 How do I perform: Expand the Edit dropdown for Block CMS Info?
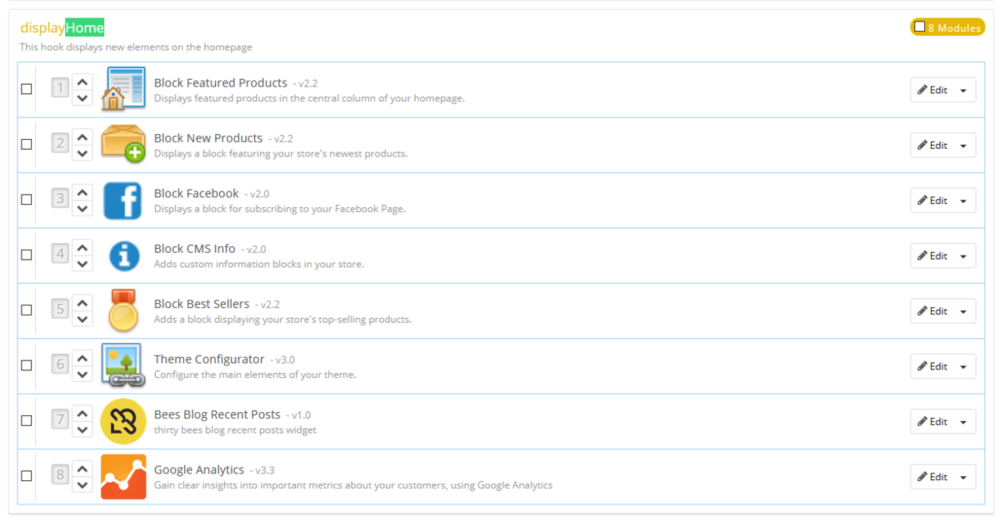tap(963, 256)
